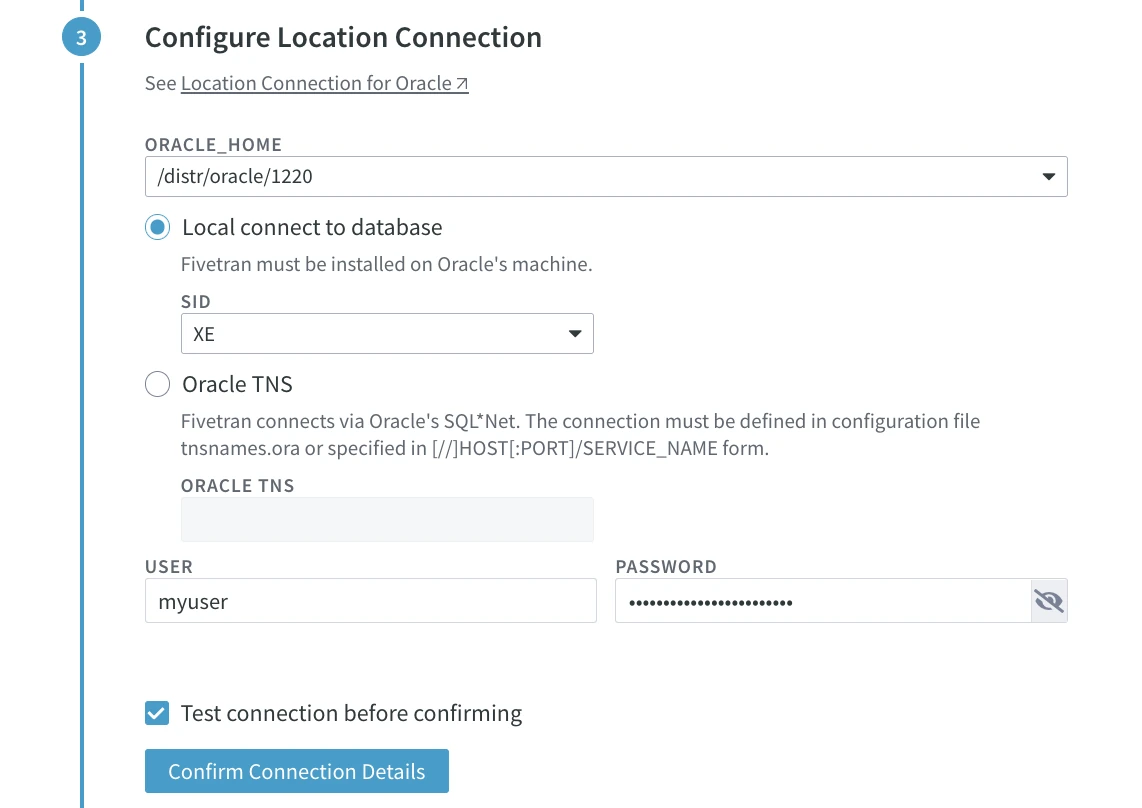Click the step 3 circle indicator
1142x808 pixels.
tap(81, 36)
